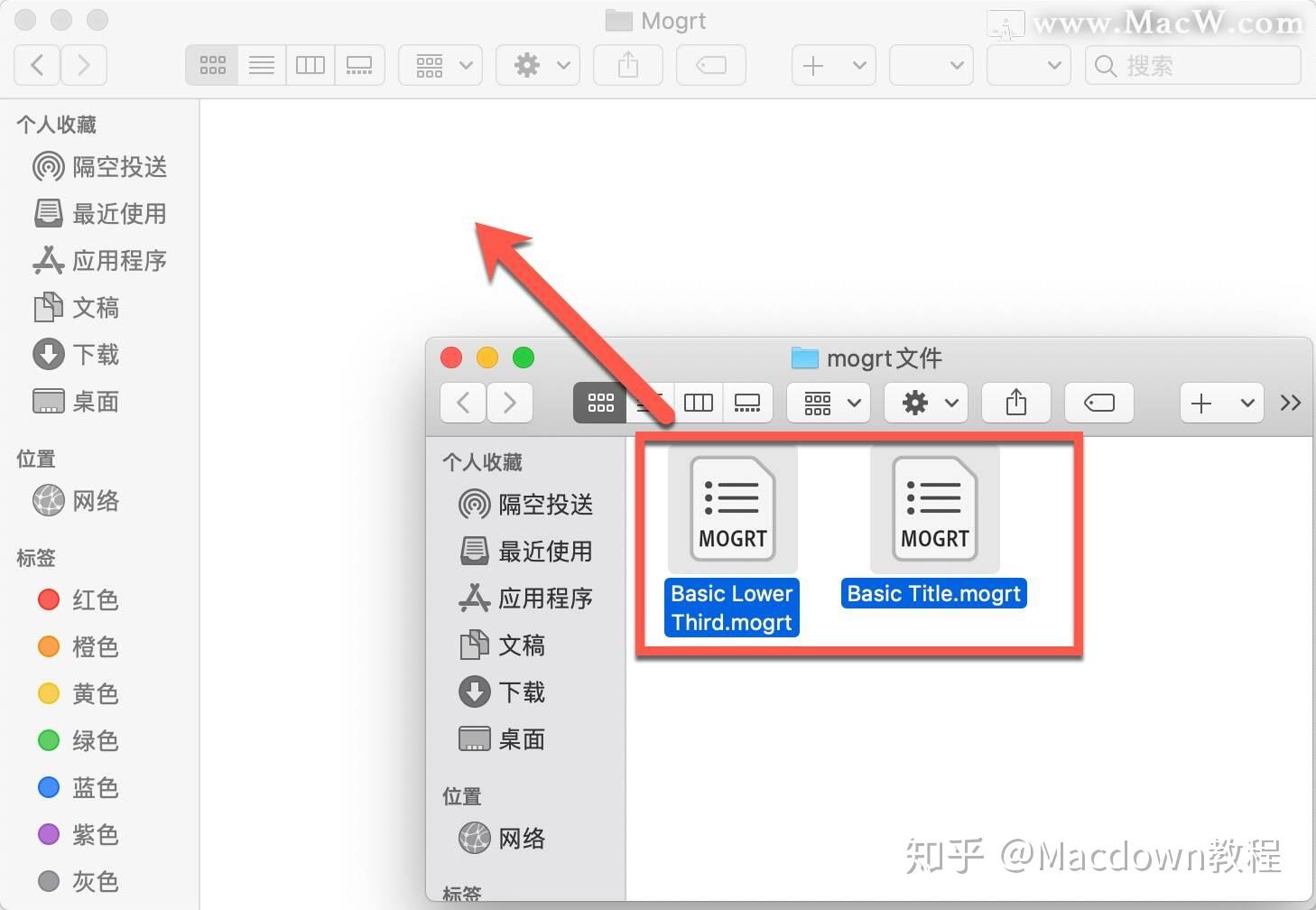This screenshot has width=1316, height=910.
Task: Select the red (红色) tag swatch
Action: point(49,599)
